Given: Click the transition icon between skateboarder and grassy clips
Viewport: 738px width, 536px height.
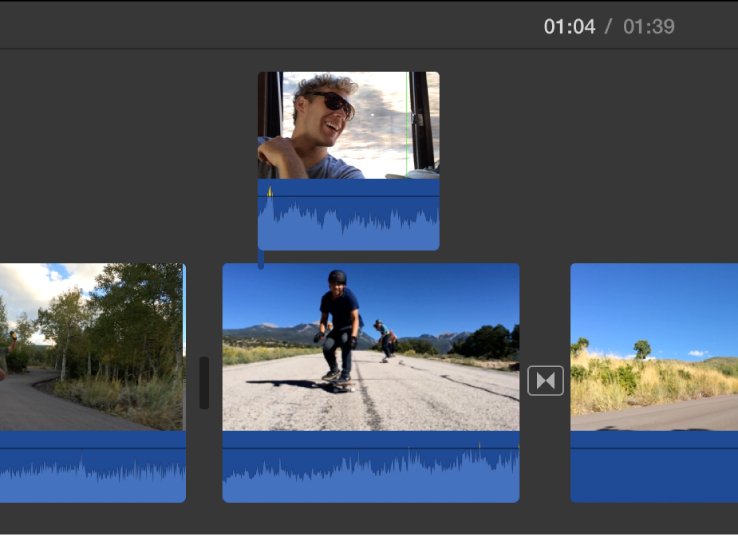Looking at the screenshot, I should (546, 381).
